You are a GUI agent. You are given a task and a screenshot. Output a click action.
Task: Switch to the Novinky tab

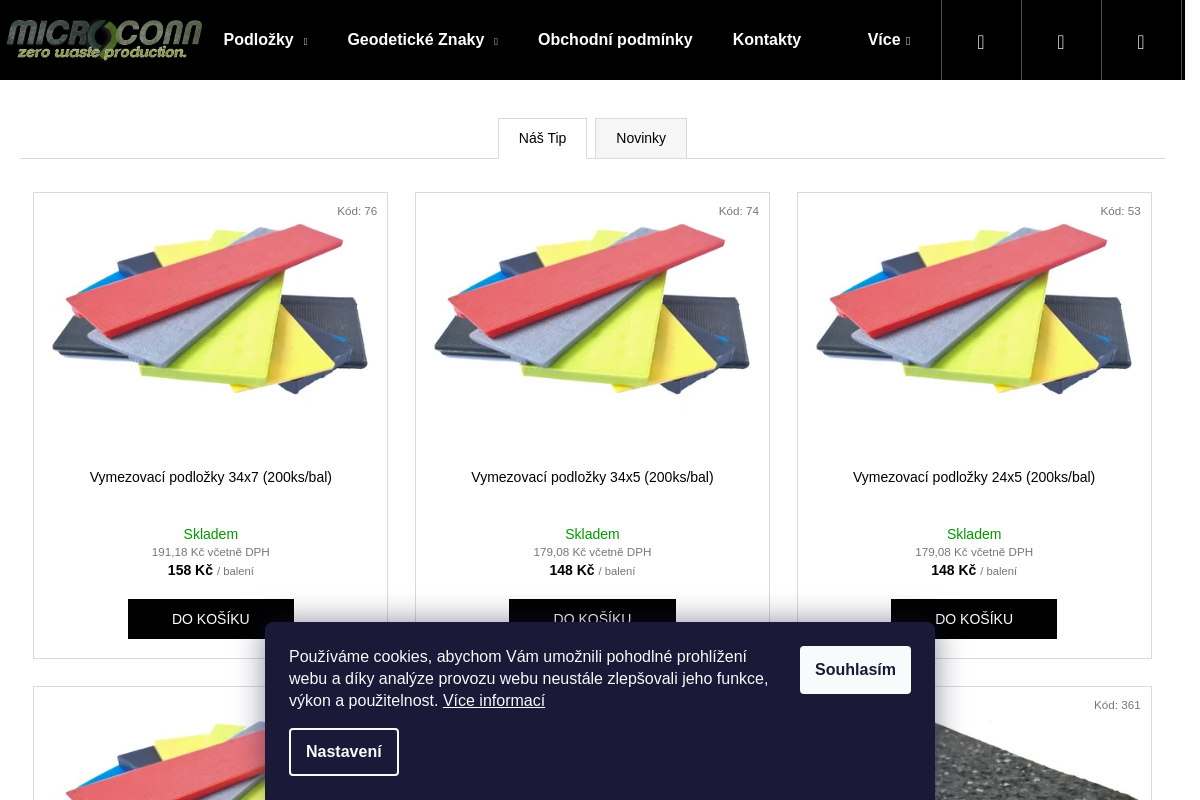click(641, 138)
